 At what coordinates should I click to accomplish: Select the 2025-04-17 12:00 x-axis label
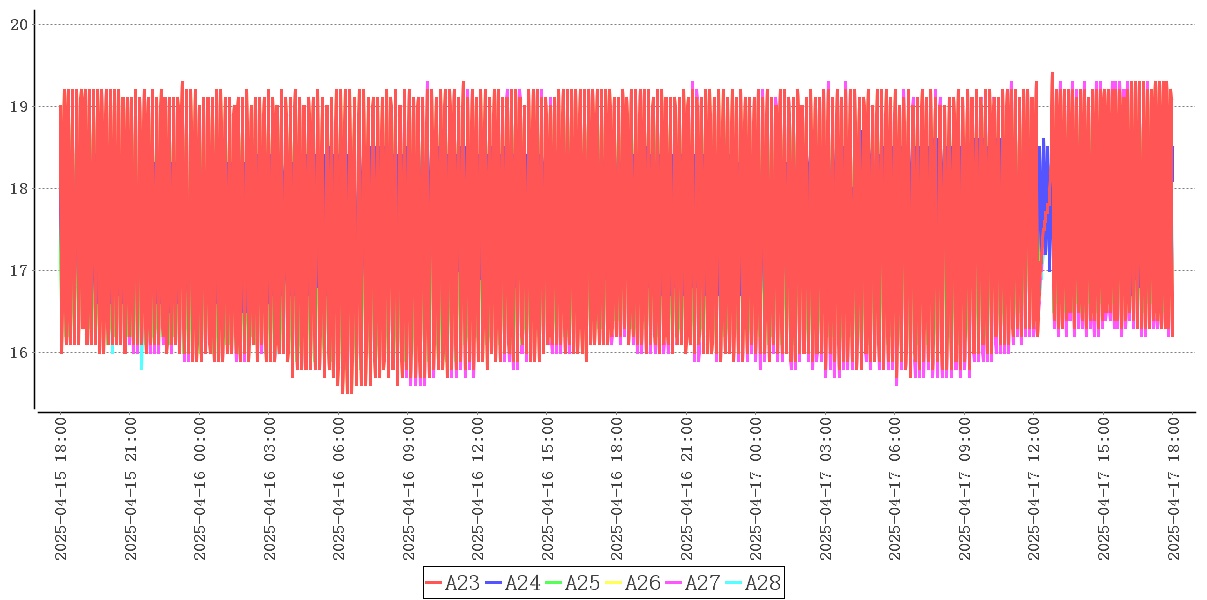(x=1034, y=490)
